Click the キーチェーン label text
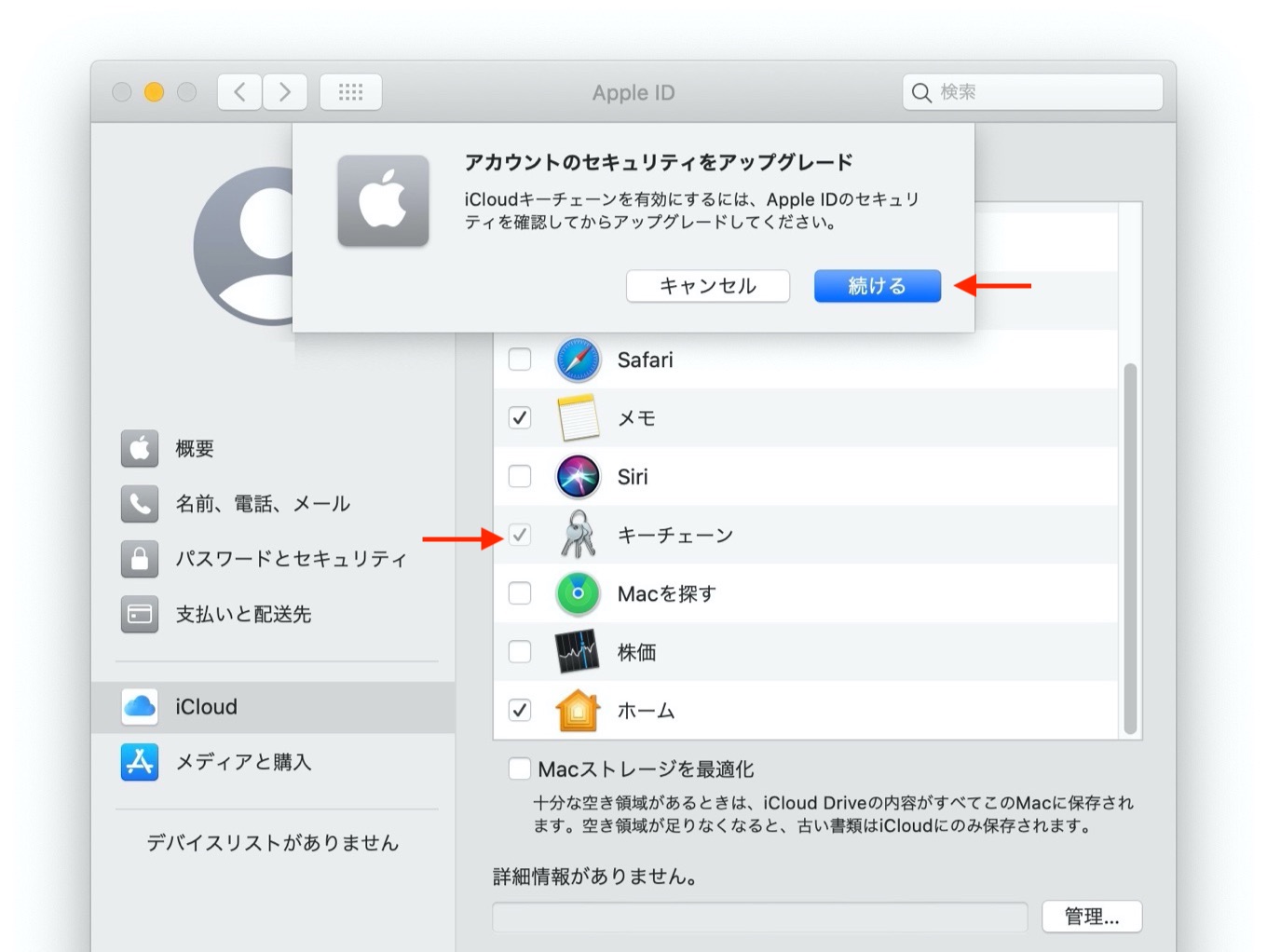This screenshot has width=1267, height=952. pyautogui.click(x=675, y=536)
